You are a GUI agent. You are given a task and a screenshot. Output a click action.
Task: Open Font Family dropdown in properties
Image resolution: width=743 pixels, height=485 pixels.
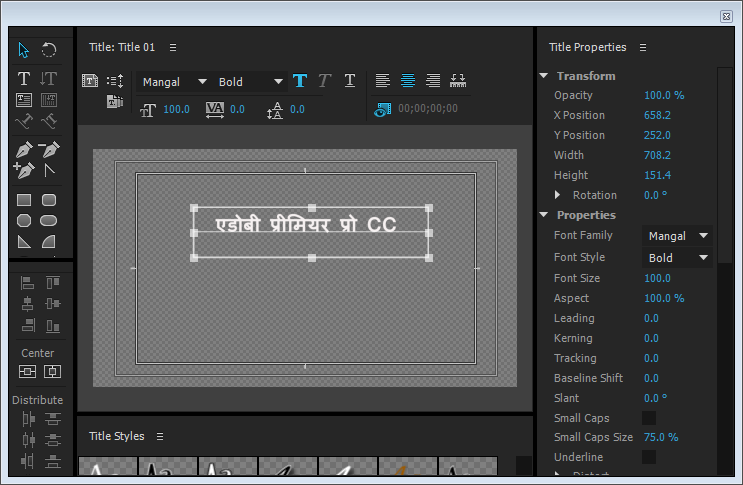pos(677,235)
